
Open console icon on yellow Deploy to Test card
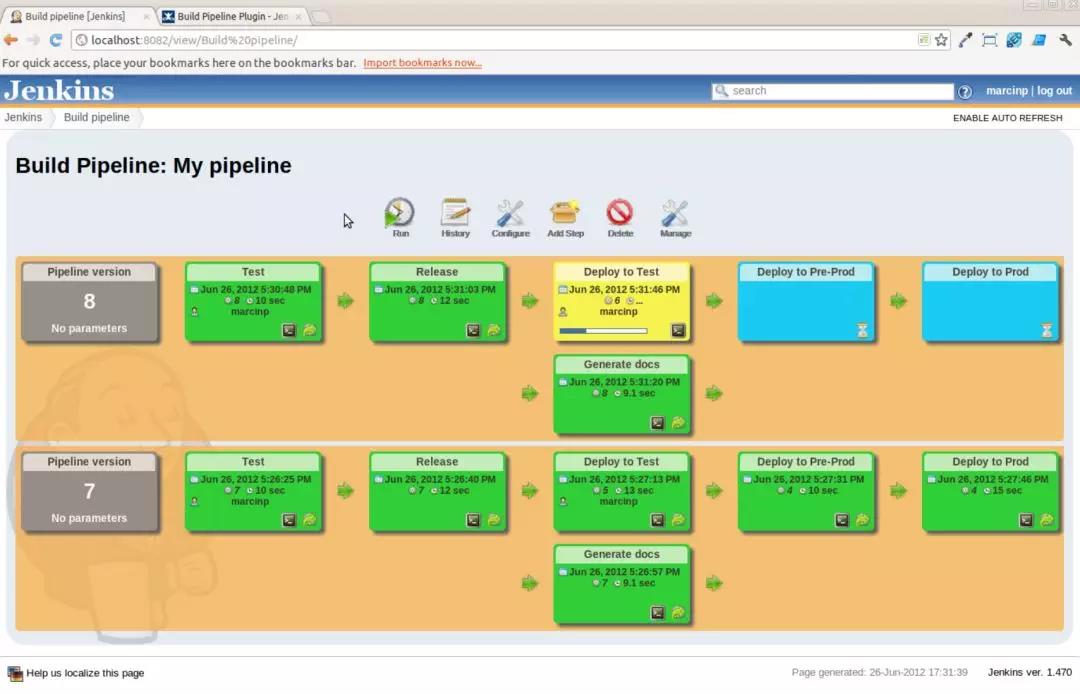click(678, 330)
